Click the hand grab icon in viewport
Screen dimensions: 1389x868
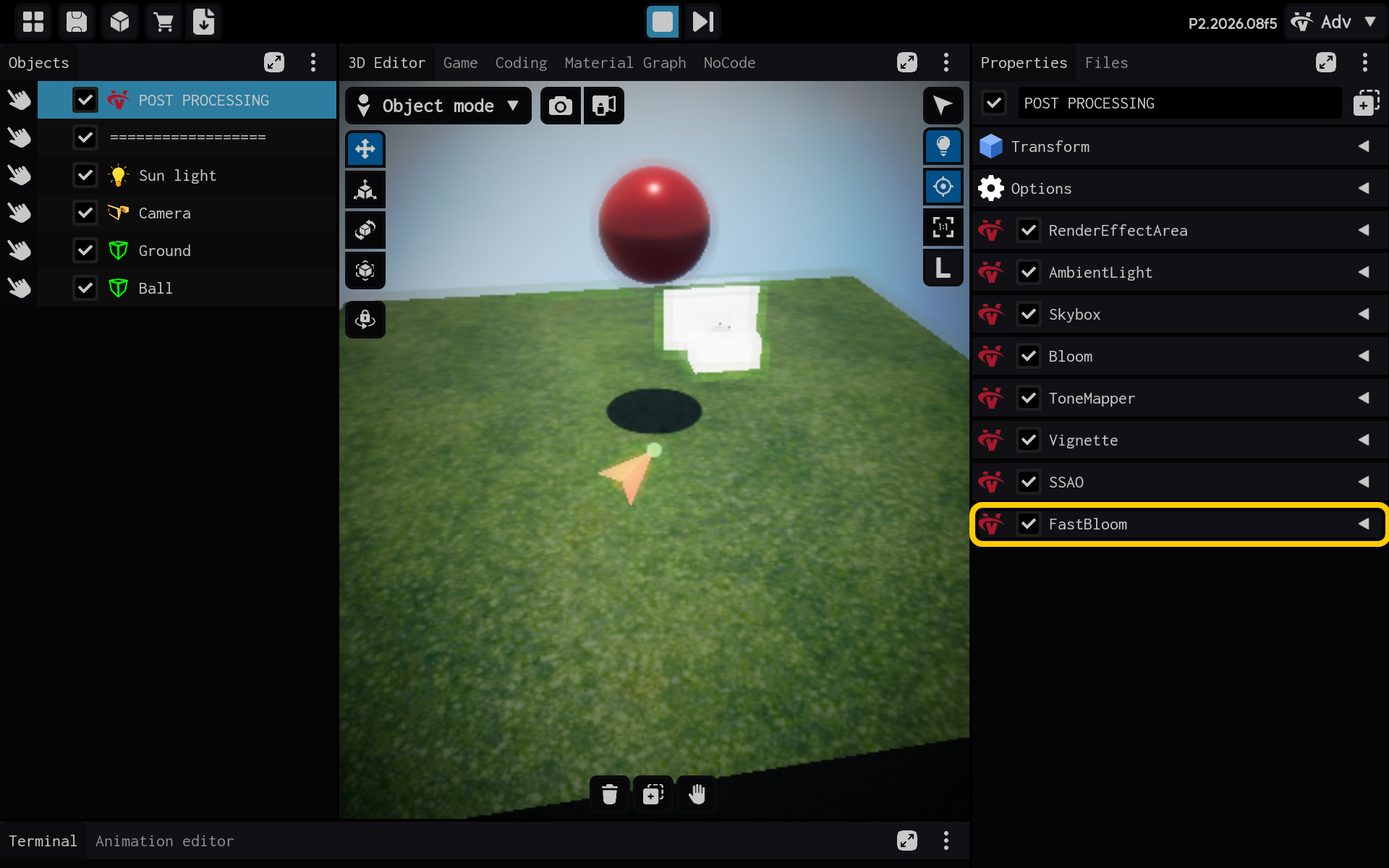[x=697, y=794]
